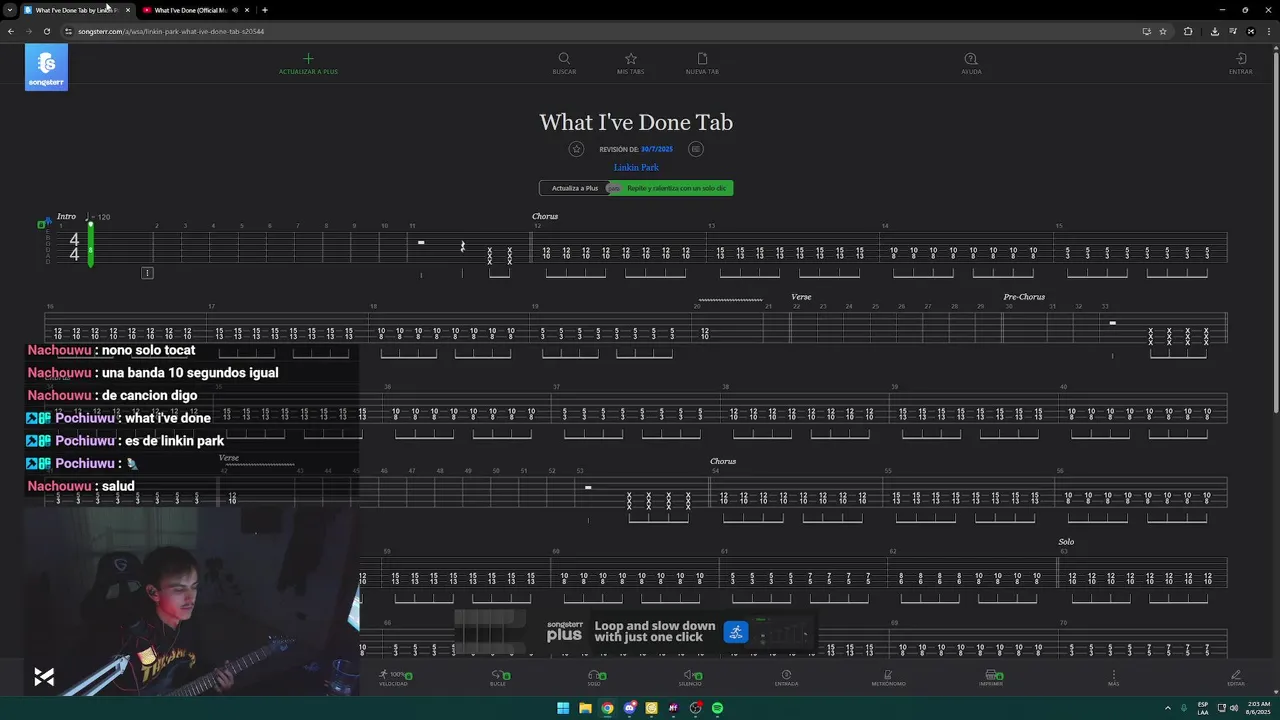This screenshot has height=720, width=1280.
Task: Open the browser downloads icon
Action: 1214,31
